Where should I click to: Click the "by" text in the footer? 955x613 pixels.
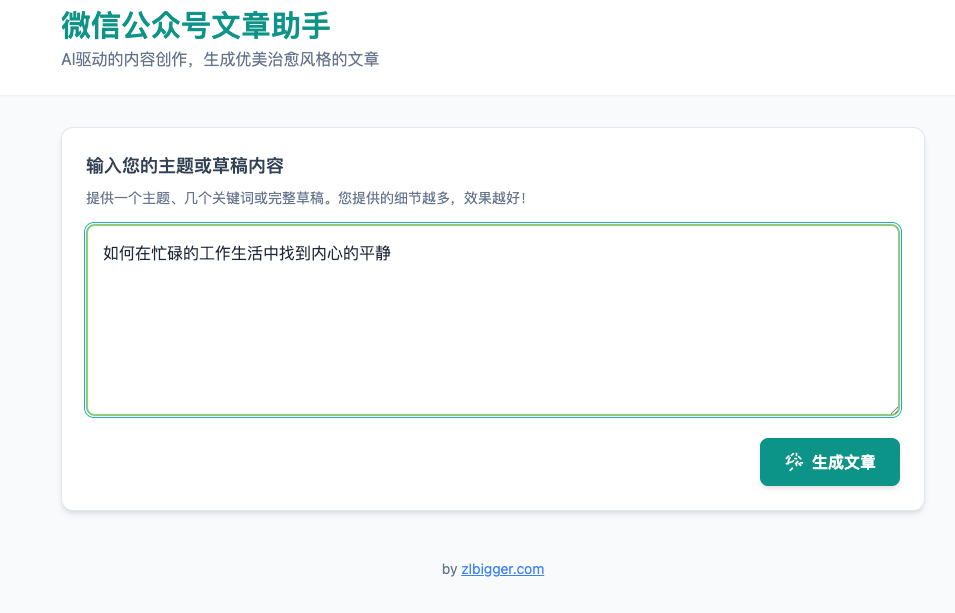[x=449, y=569]
